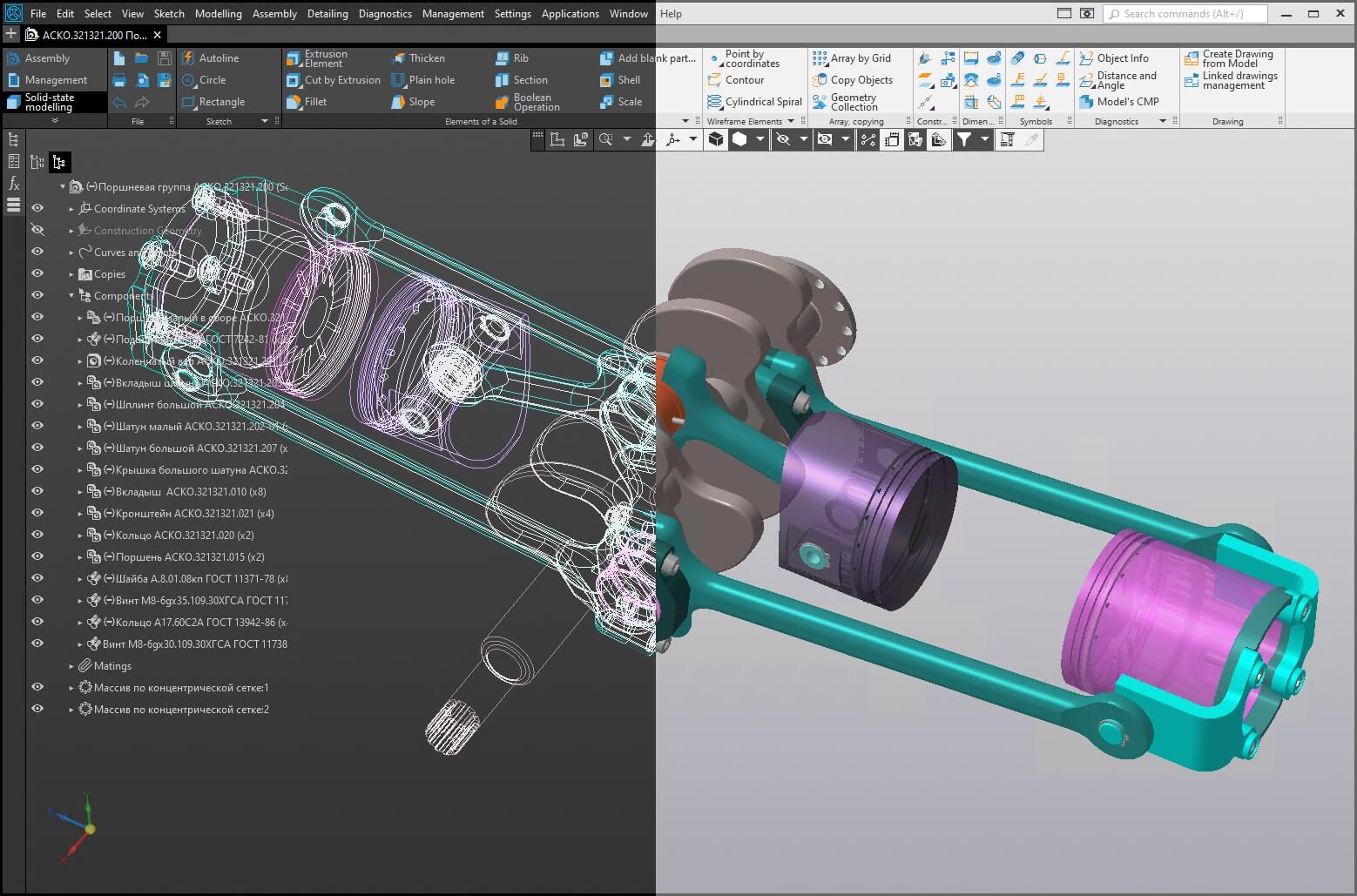Click the Print icon in File group

coord(119,80)
